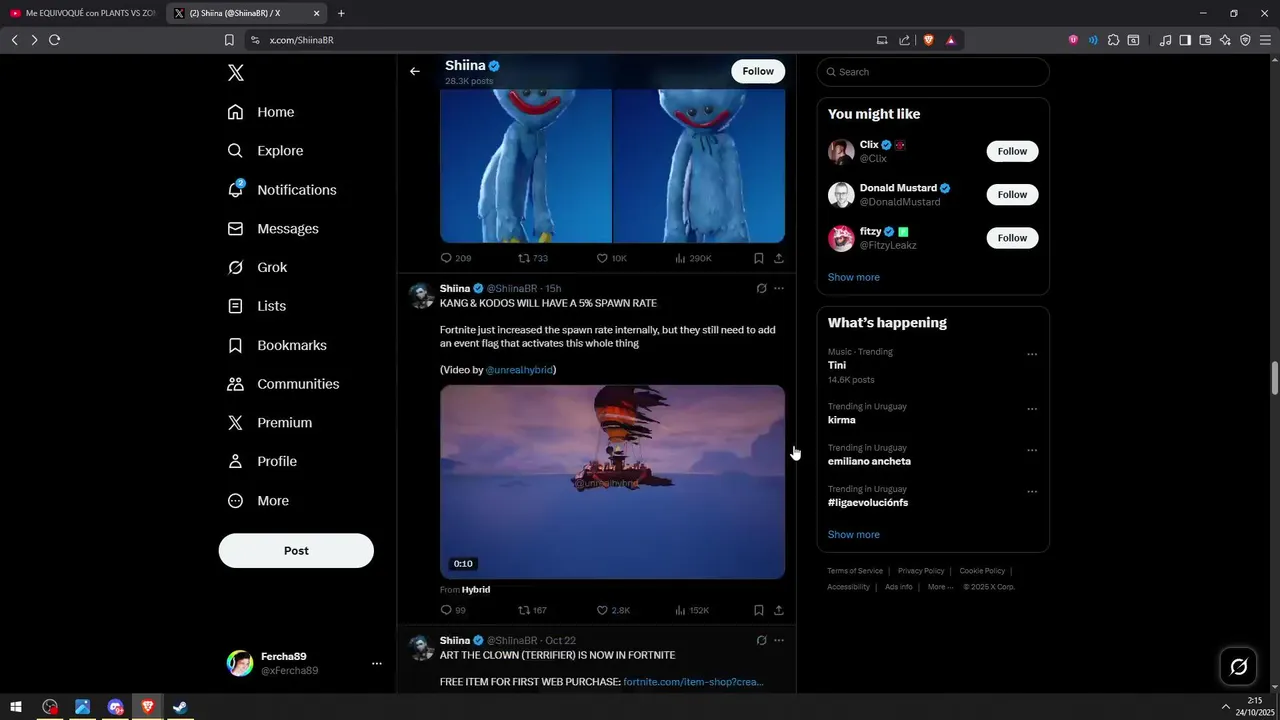Open Brave Shields lion icon
This screenshot has width=1280, height=720.
click(928, 40)
